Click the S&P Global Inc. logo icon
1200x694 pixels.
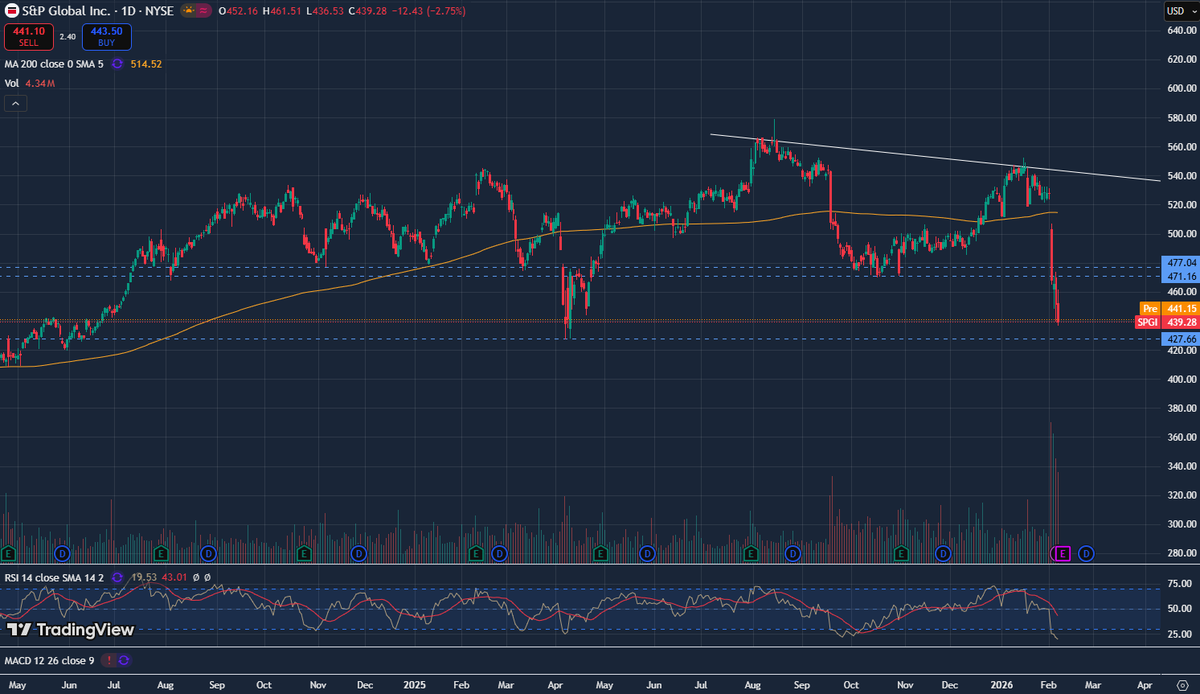point(11,10)
